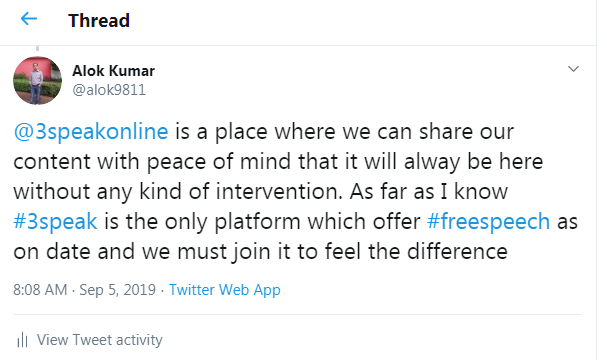
Task: Click the 8:08 AM timestamp
Action: [x=40, y=290]
